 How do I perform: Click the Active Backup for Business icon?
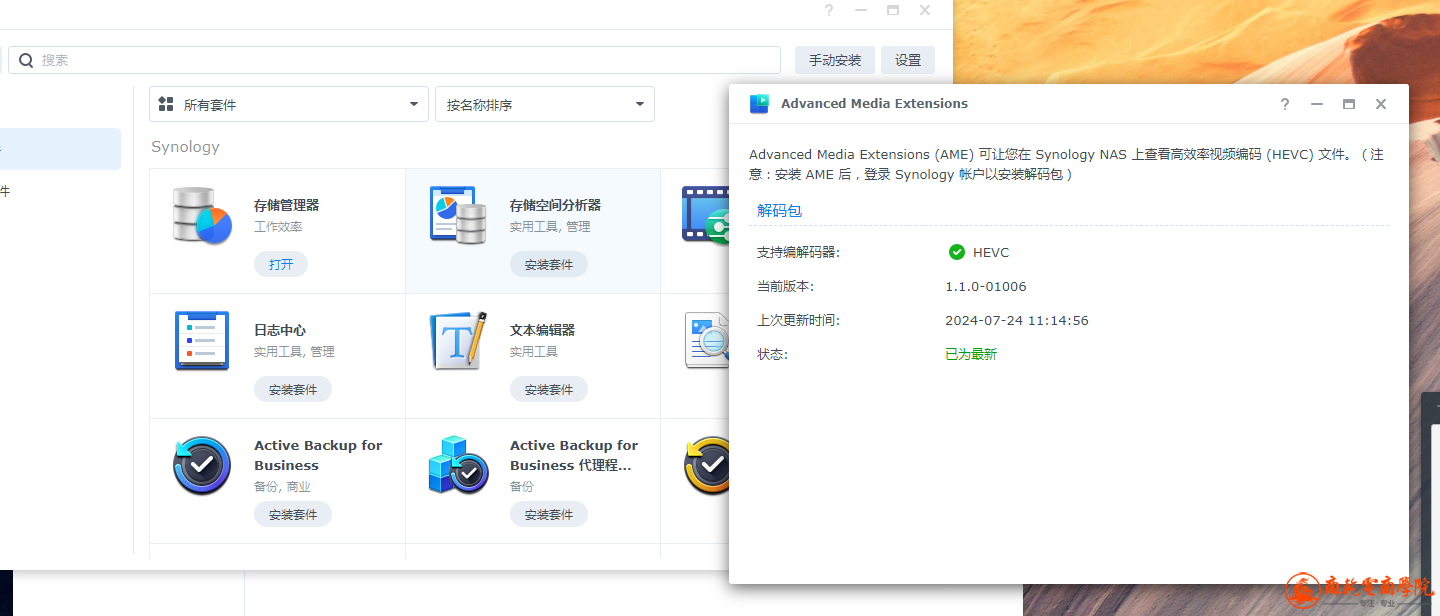[202, 466]
